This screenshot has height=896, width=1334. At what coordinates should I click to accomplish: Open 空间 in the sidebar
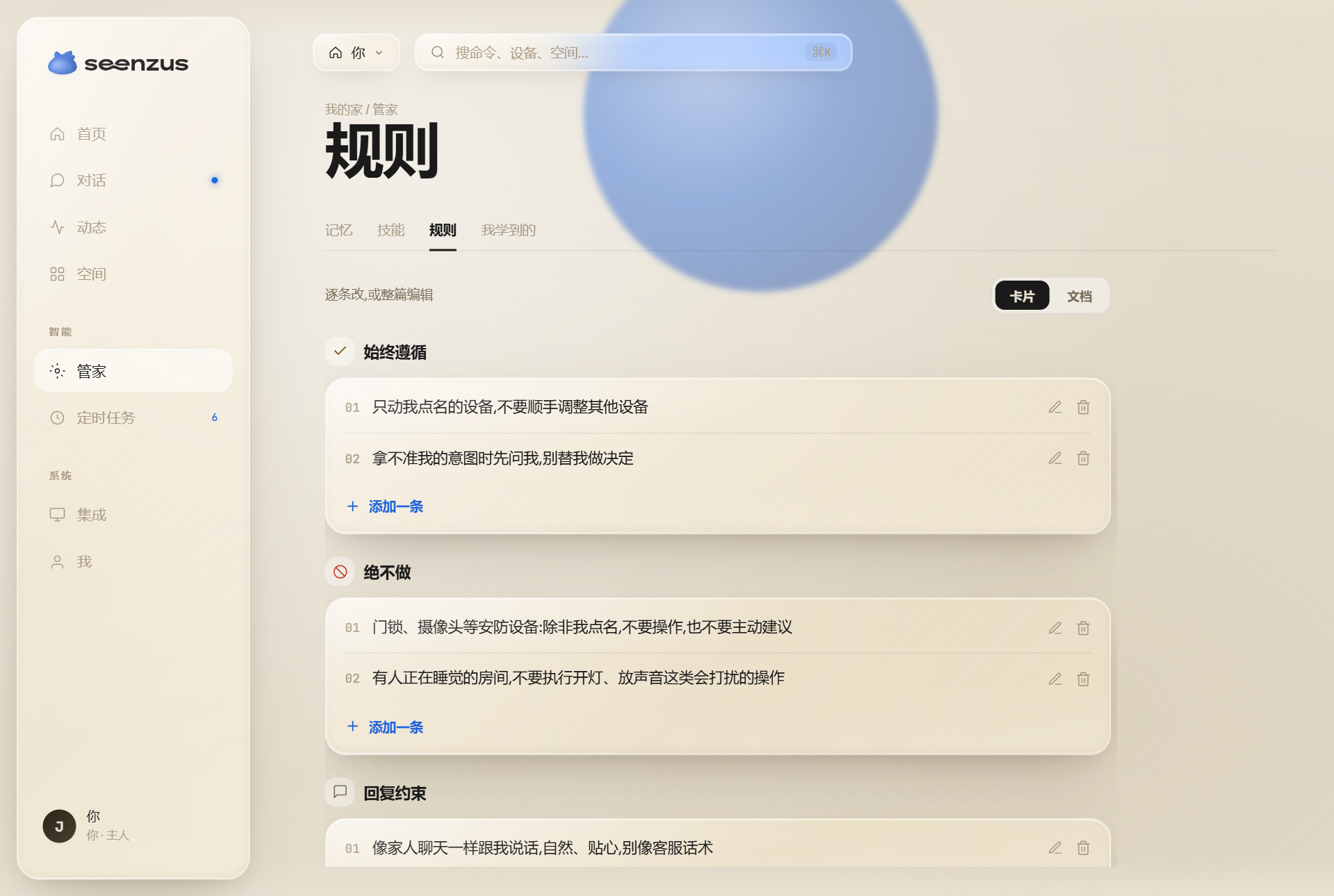point(133,274)
